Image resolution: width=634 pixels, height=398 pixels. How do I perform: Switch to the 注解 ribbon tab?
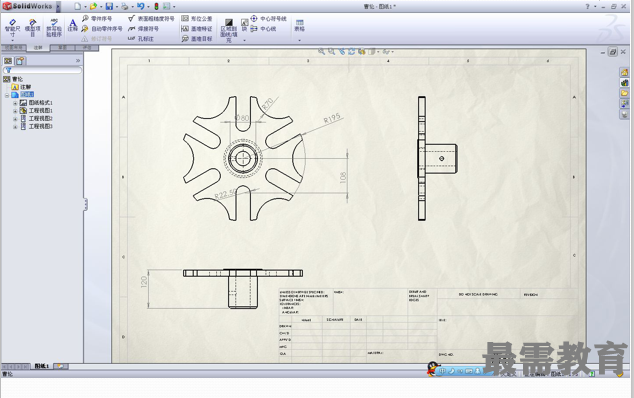click(38, 48)
